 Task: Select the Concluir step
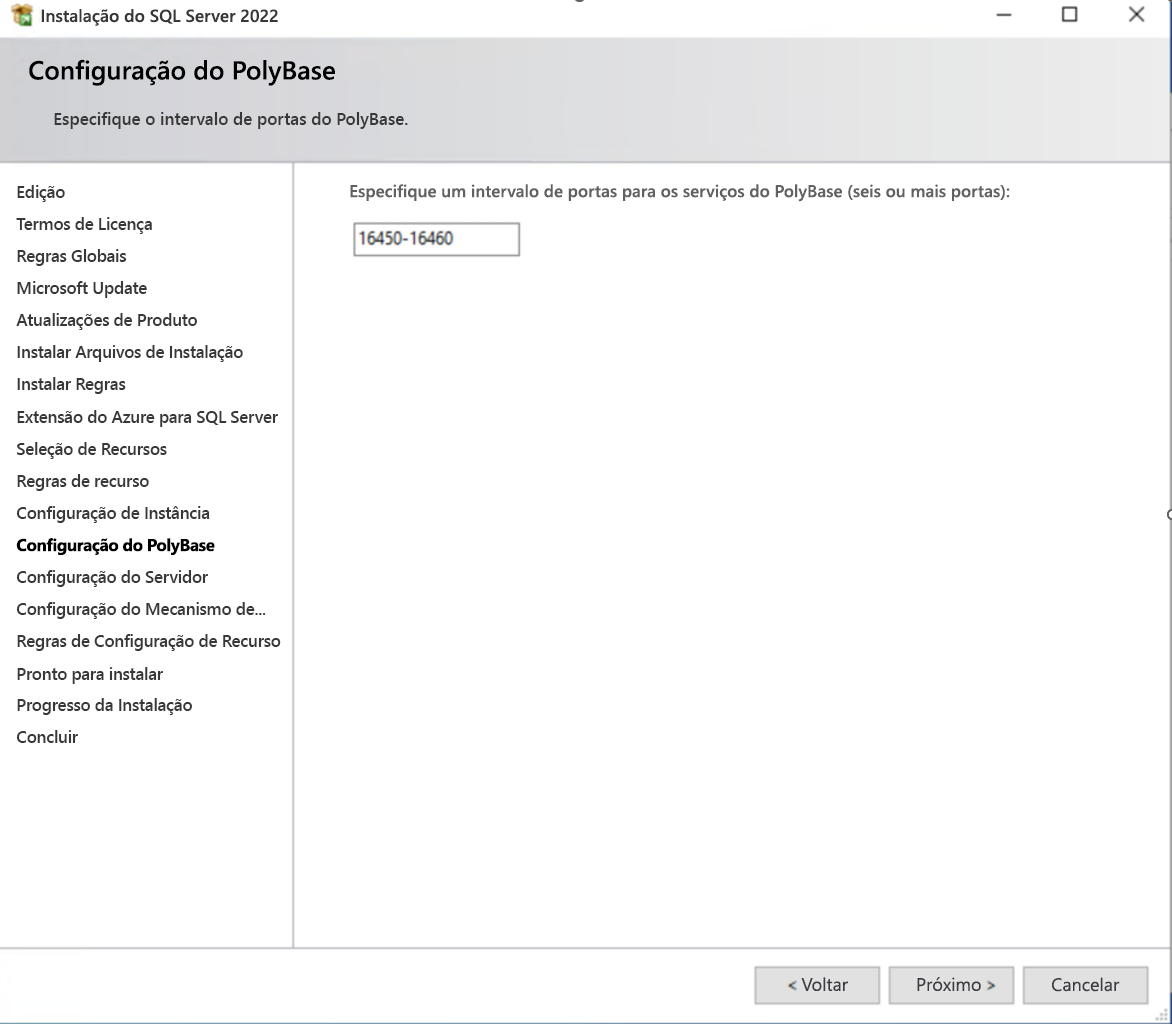(x=44, y=737)
